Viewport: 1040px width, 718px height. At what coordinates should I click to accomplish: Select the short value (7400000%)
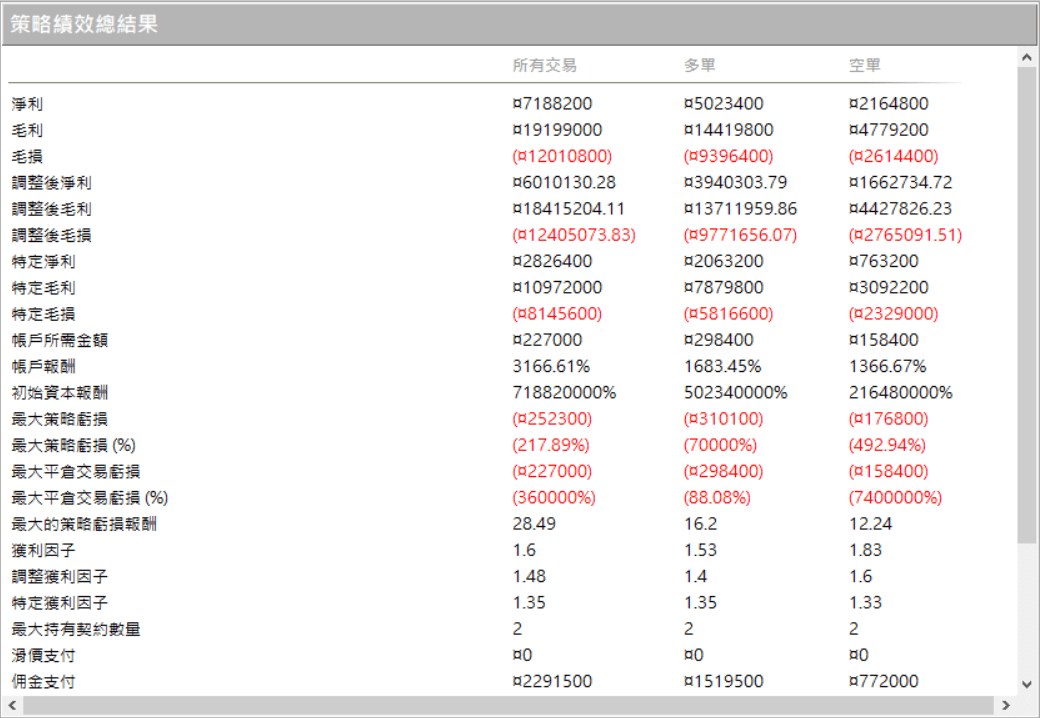tap(895, 498)
